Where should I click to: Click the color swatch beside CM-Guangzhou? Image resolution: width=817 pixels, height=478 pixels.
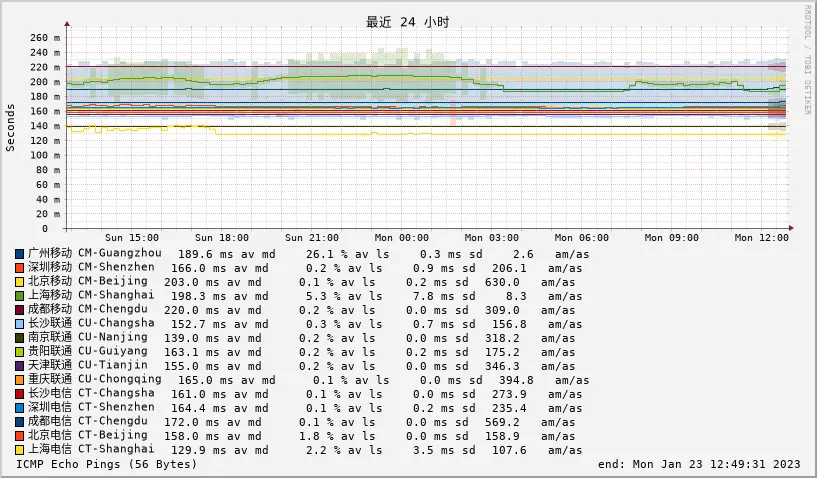tap(20, 254)
